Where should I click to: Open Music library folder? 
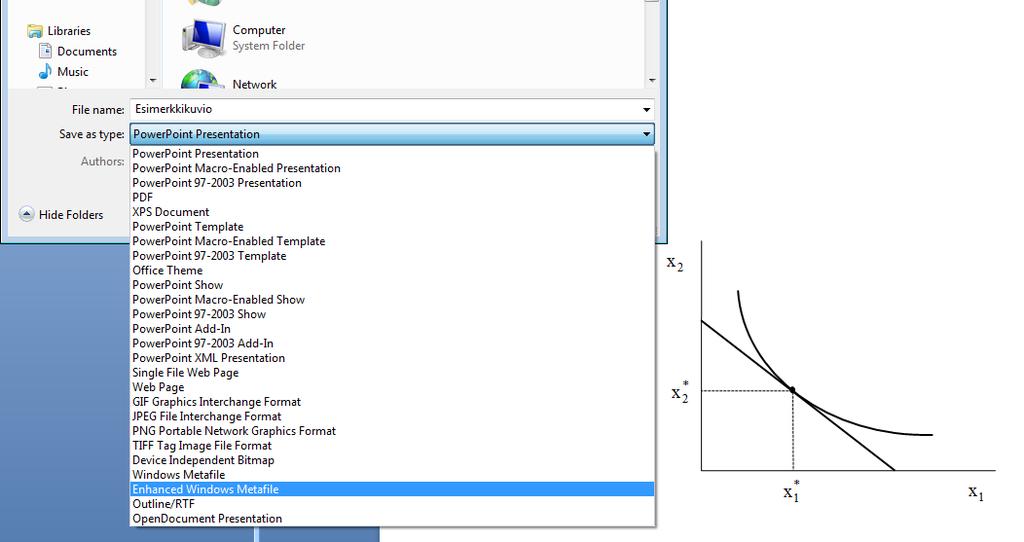pos(72,71)
